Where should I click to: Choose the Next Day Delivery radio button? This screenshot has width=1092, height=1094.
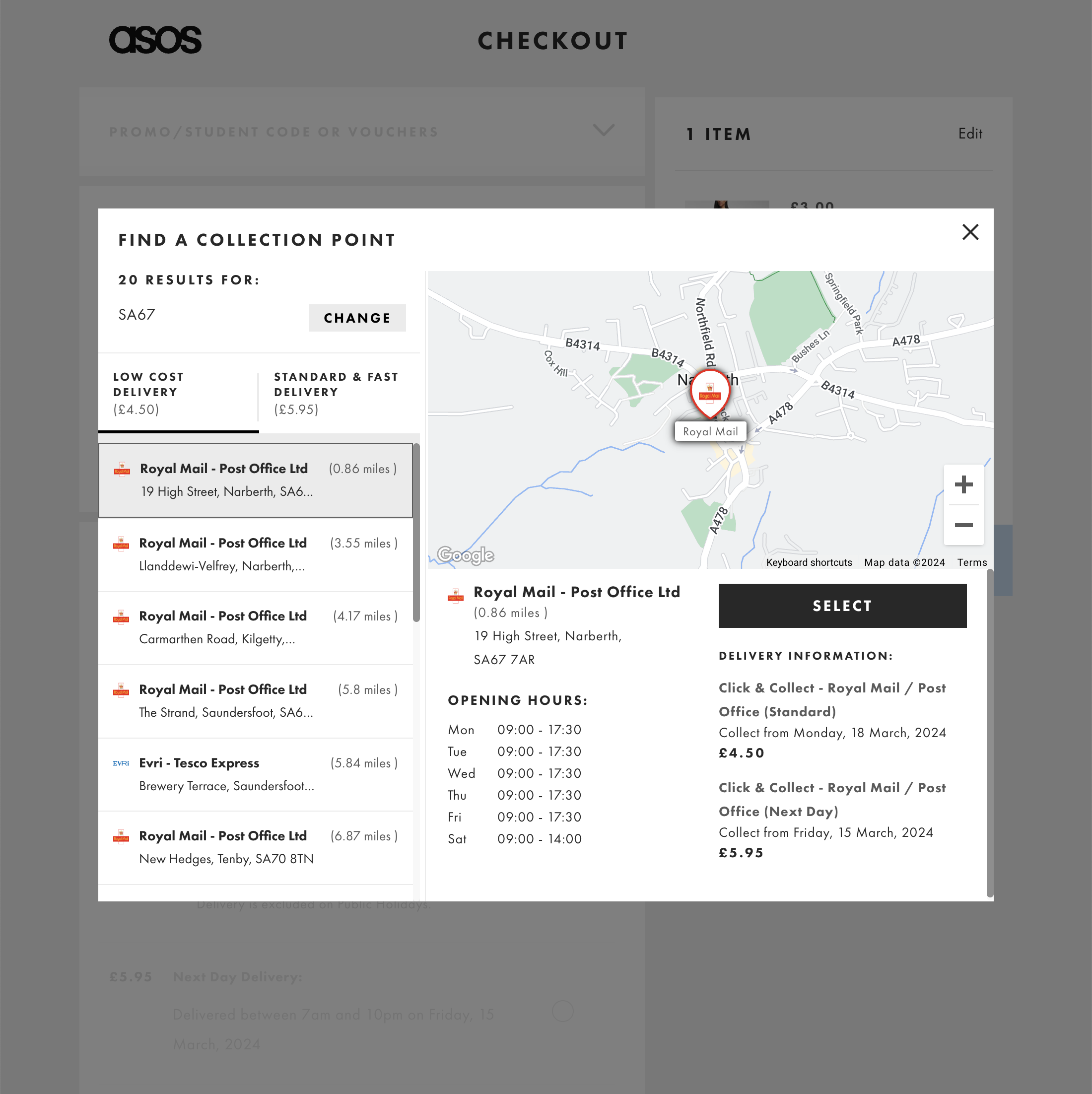click(562, 1011)
